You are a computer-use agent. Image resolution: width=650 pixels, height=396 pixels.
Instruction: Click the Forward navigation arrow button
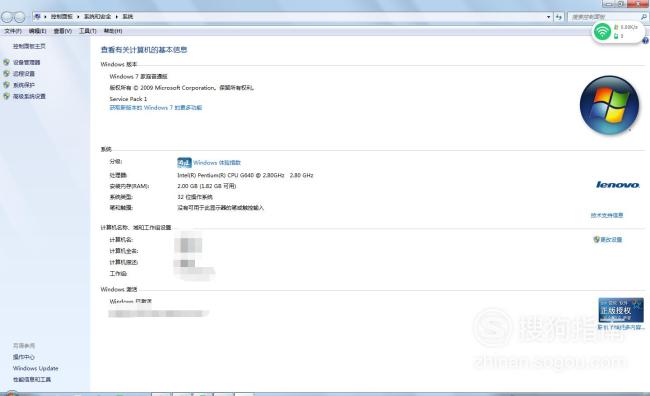click(x=20, y=17)
